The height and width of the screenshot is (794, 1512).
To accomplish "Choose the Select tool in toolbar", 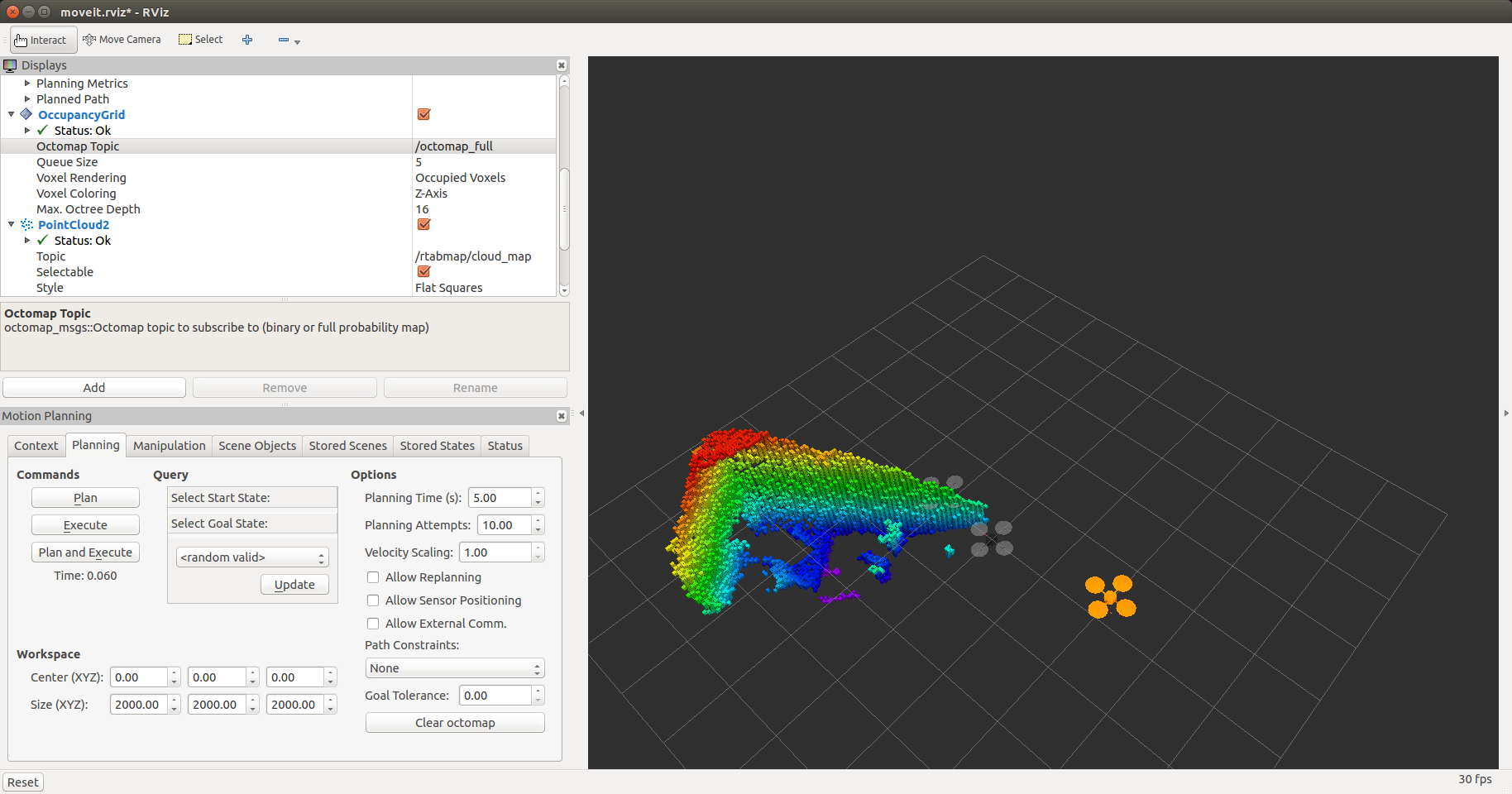I will 201,40.
